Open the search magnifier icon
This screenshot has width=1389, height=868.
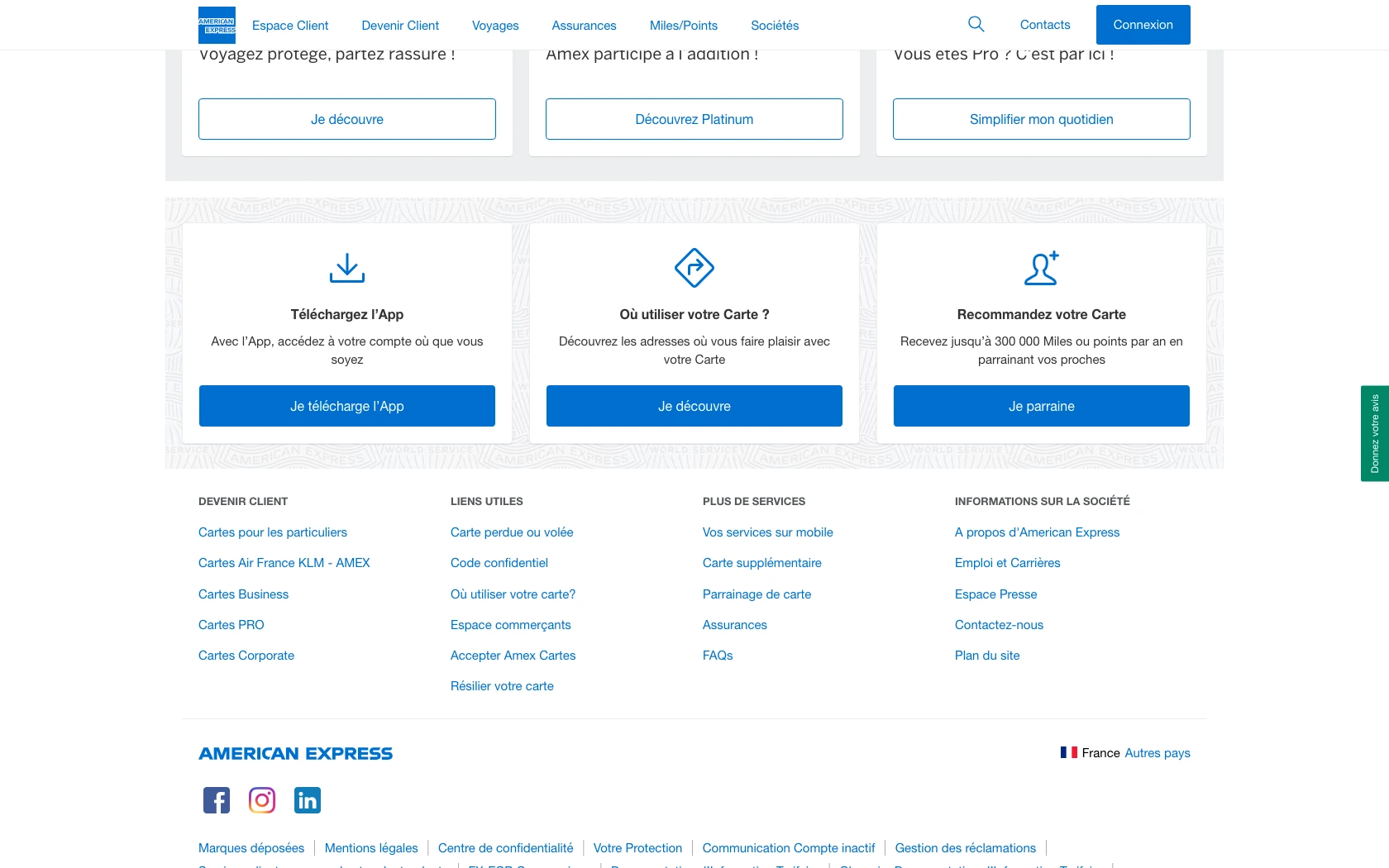976,24
